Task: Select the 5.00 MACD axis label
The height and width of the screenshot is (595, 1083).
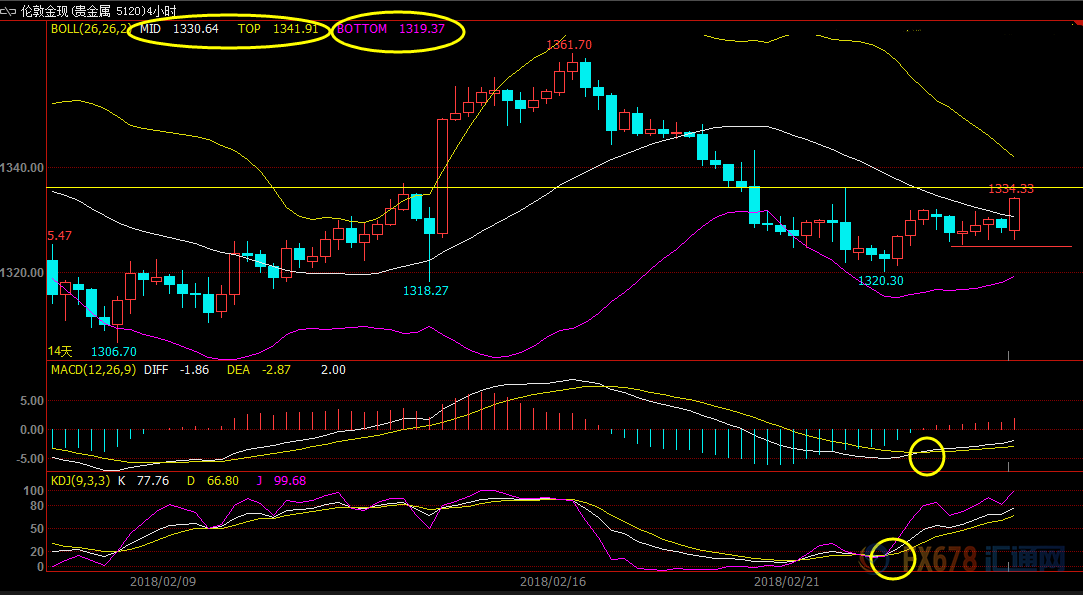Action: tap(32, 401)
